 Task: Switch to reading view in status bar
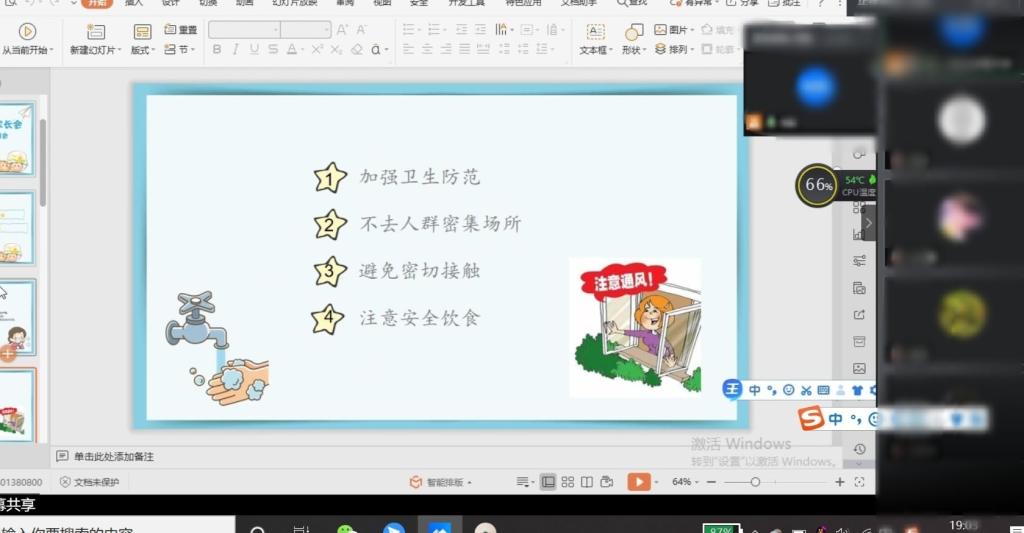click(587, 482)
